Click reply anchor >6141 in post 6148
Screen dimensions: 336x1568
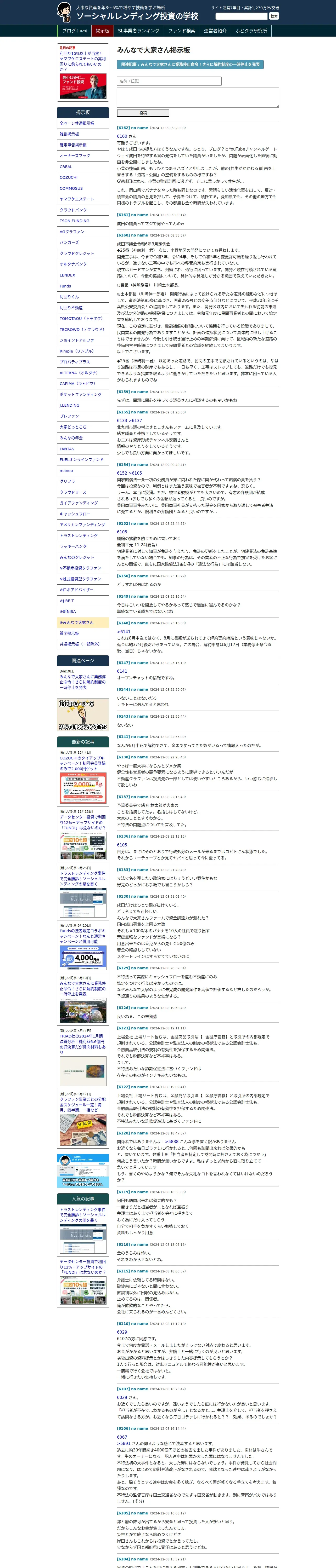pyautogui.click(x=124, y=632)
